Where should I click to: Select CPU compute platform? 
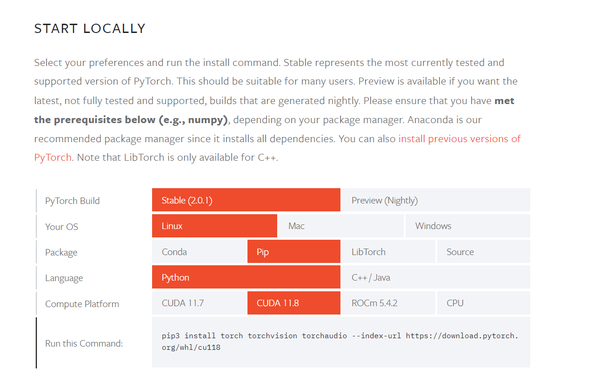point(483,303)
